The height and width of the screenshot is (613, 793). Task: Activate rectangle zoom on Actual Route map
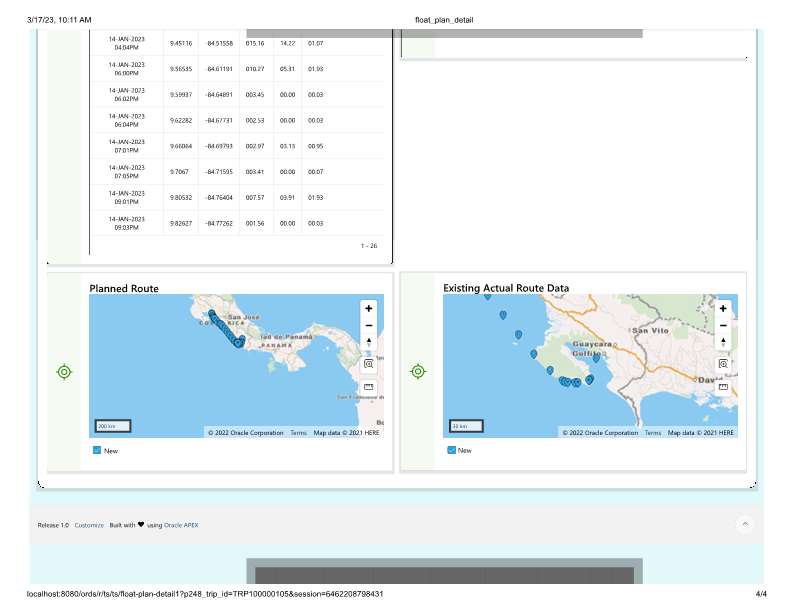[722, 365]
